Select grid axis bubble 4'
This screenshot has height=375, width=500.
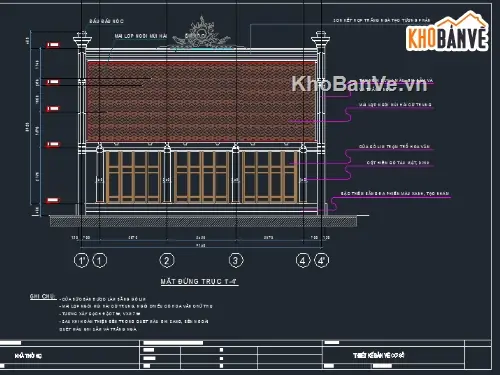tap(322, 260)
